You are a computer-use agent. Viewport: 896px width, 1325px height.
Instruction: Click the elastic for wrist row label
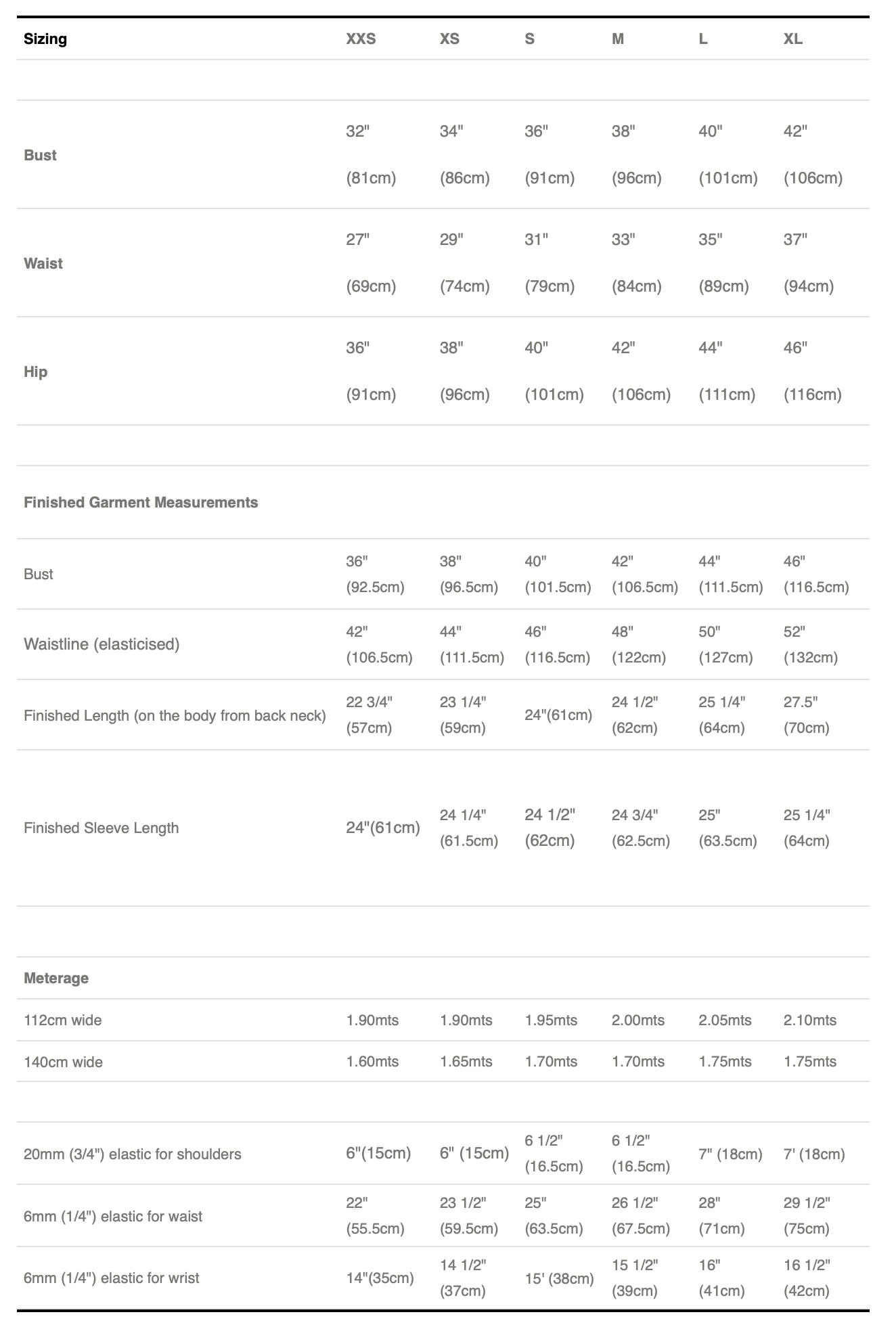click(112, 1278)
